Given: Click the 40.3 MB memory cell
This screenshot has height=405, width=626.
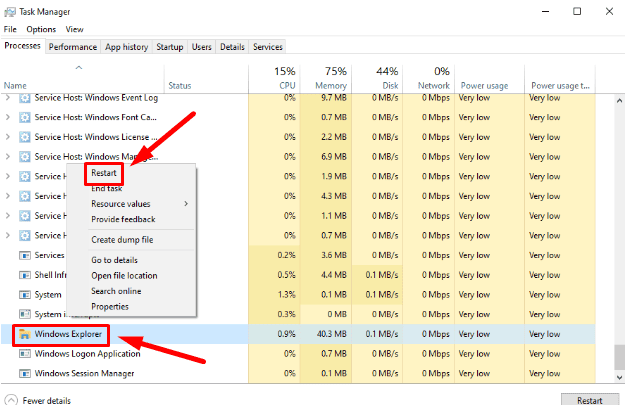Looking at the screenshot, I should (x=326, y=334).
